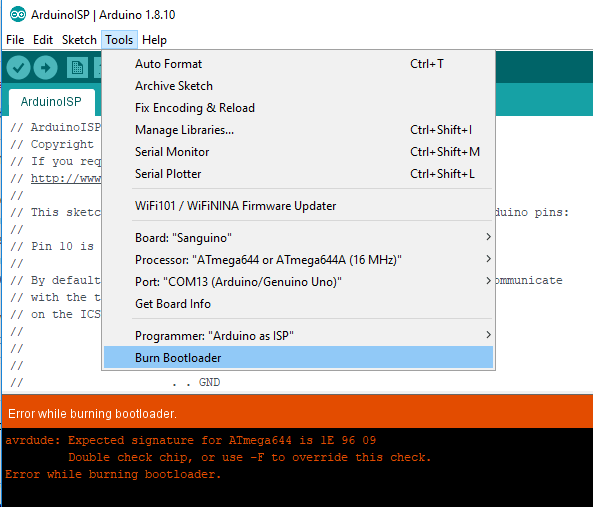Screen dimensions: 593x507
Task: Click the "Double check chip" console line
Action: [250, 457]
